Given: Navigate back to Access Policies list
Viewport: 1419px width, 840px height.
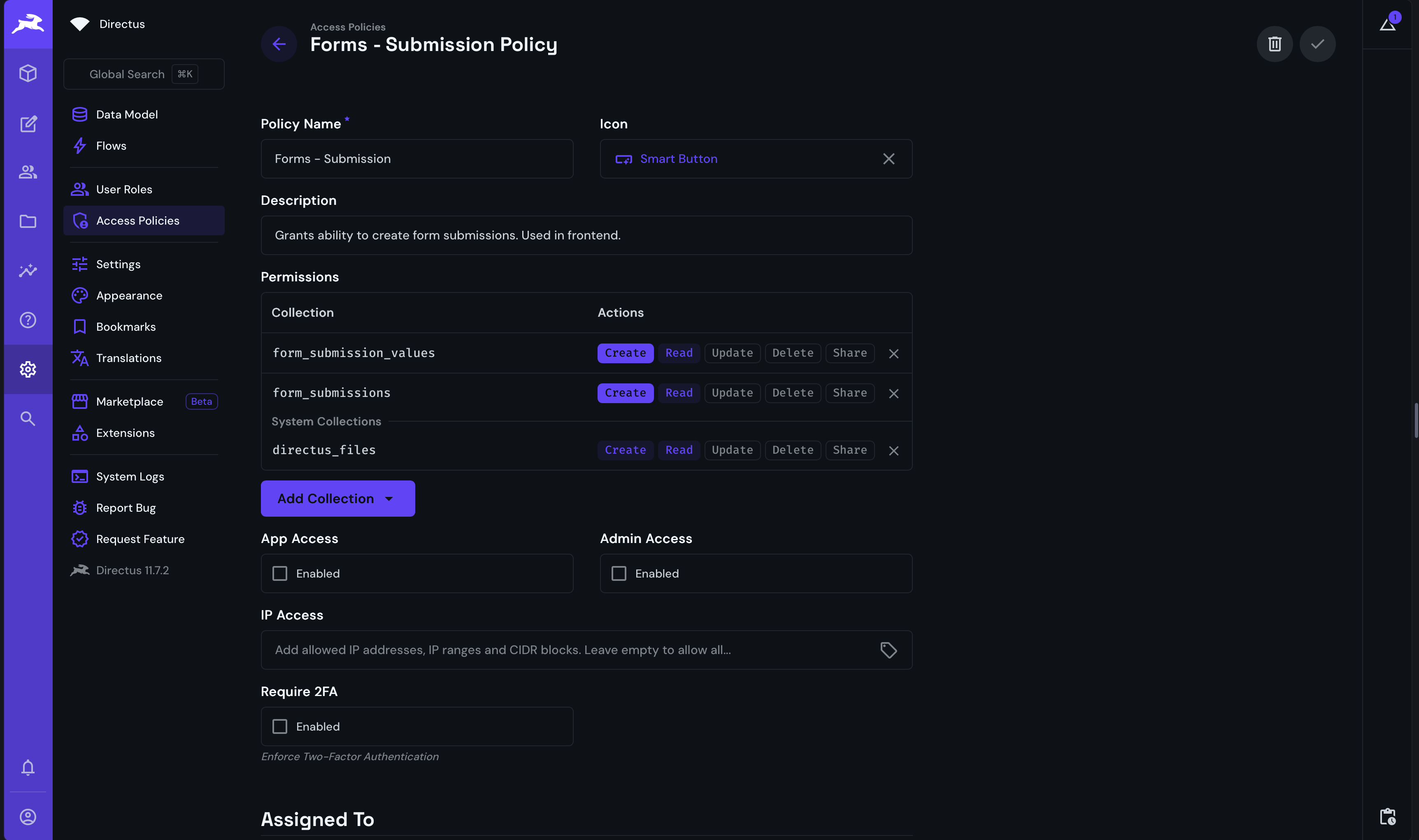Looking at the screenshot, I should pos(278,44).
